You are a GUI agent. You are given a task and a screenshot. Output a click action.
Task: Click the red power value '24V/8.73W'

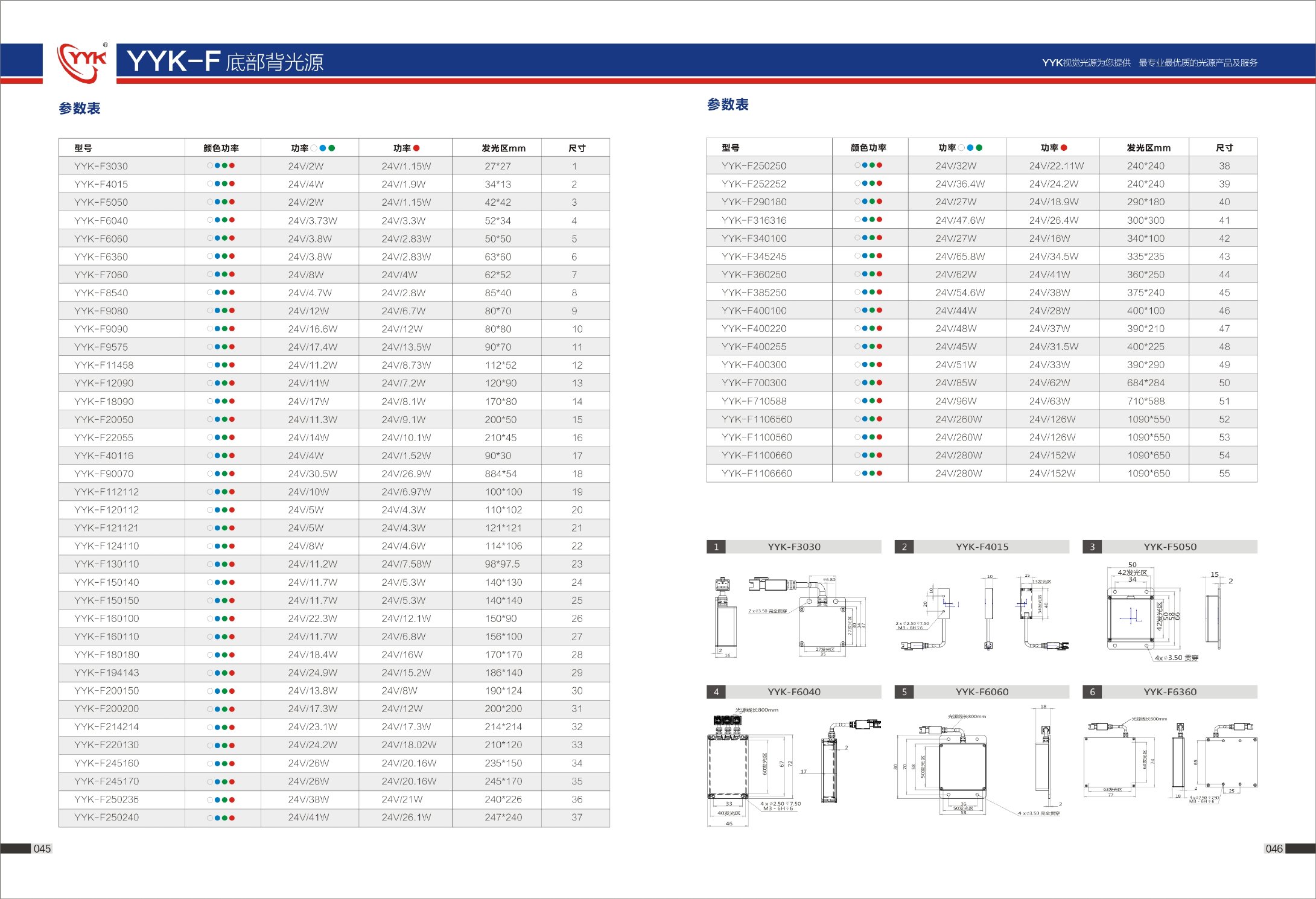pos(406,365)
